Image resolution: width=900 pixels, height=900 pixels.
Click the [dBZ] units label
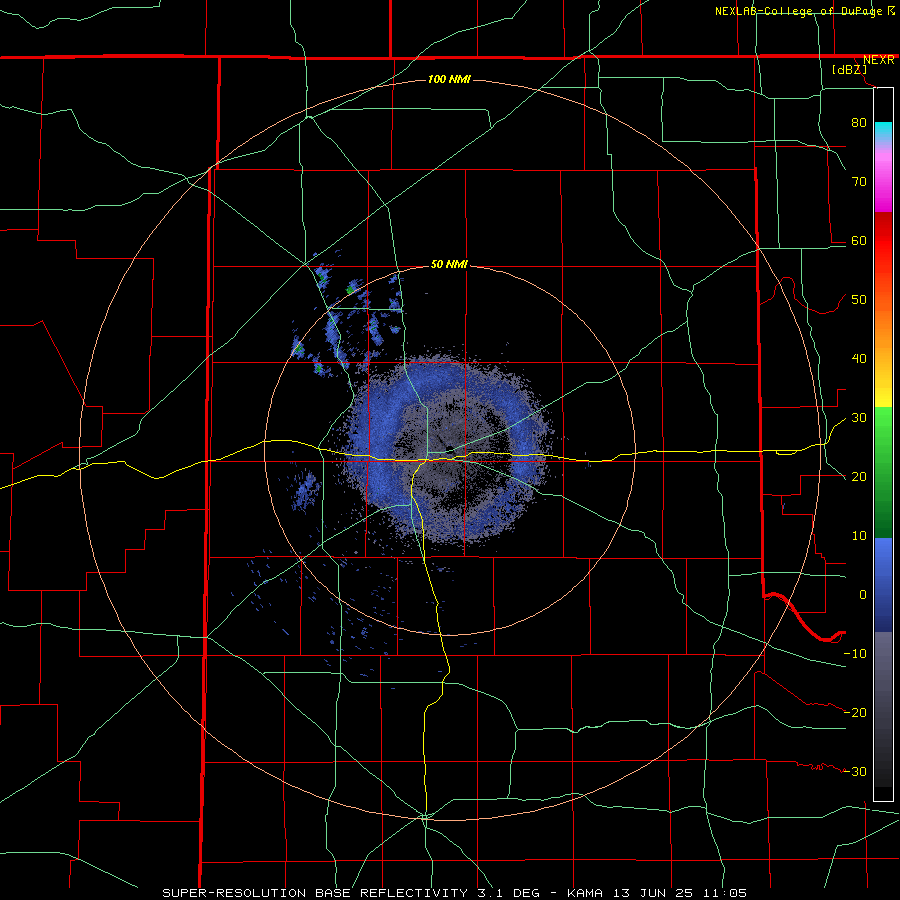tap(849, 69)
